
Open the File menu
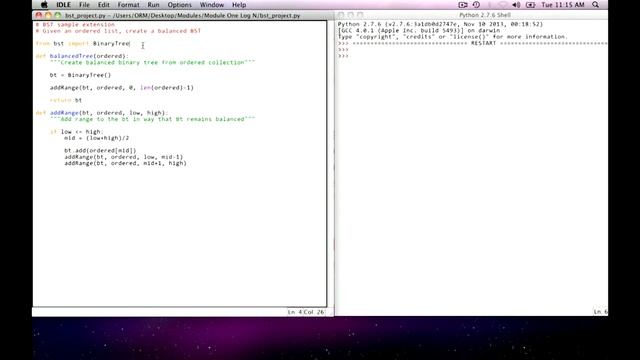[84, 5]
